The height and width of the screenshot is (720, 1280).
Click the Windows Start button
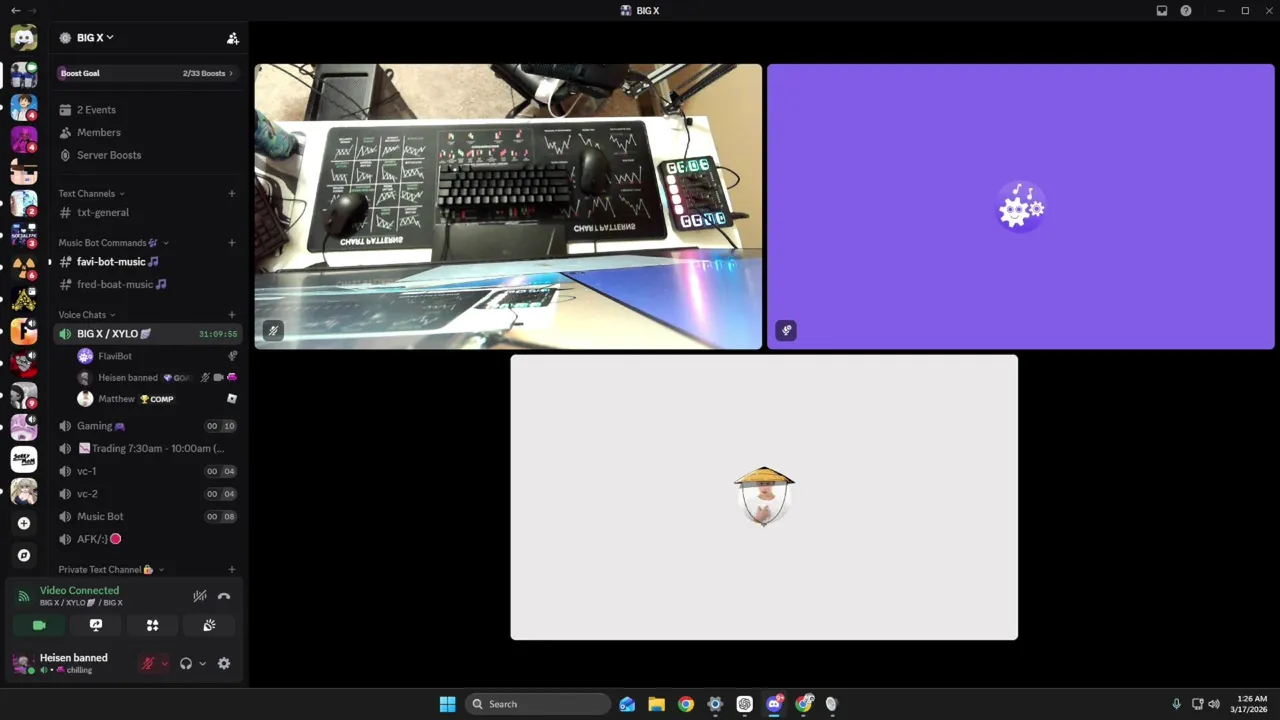pyautogui.click(x=447, y=704)
